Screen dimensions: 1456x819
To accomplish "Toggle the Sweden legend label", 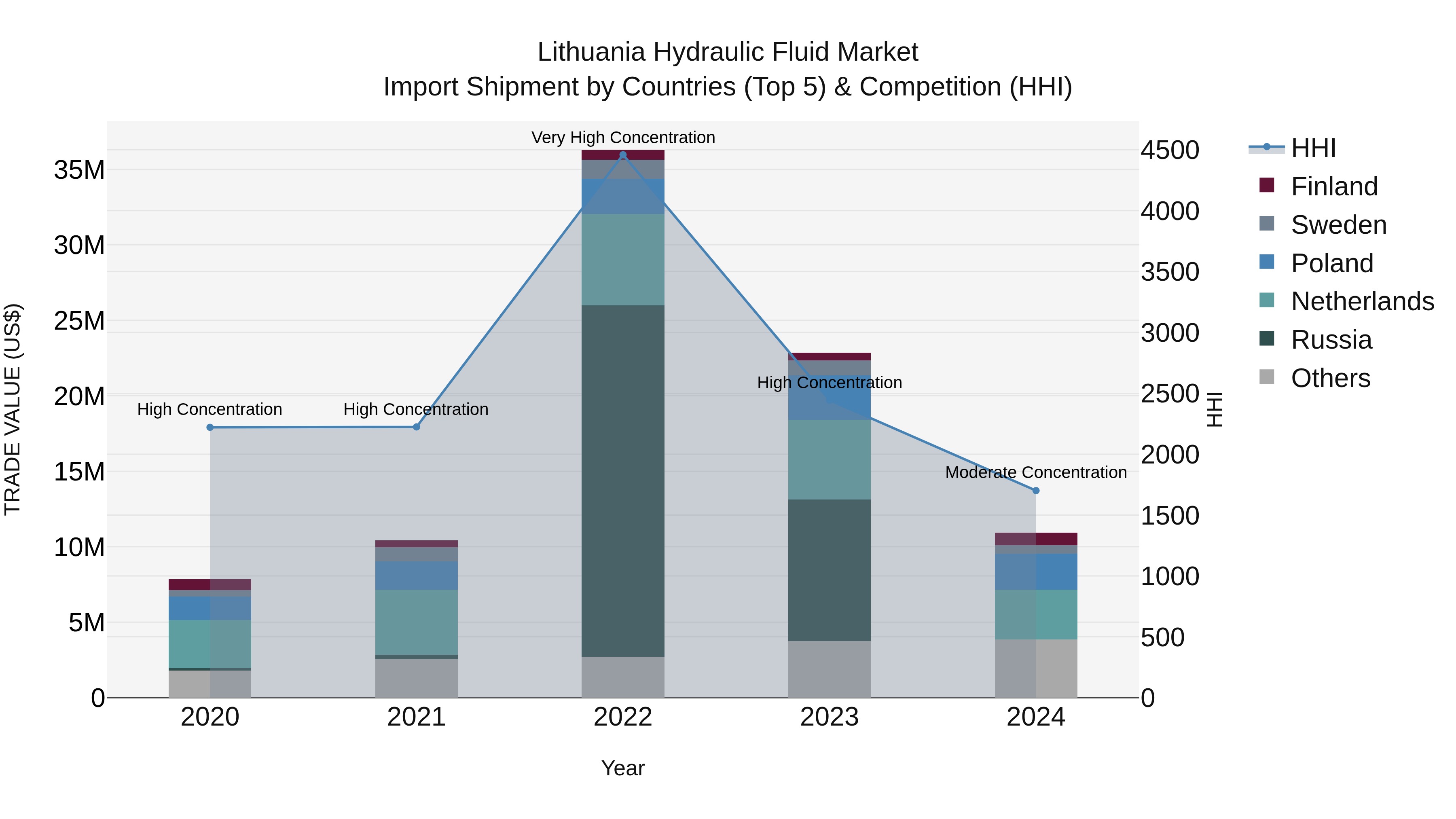I will [1339, 225].
